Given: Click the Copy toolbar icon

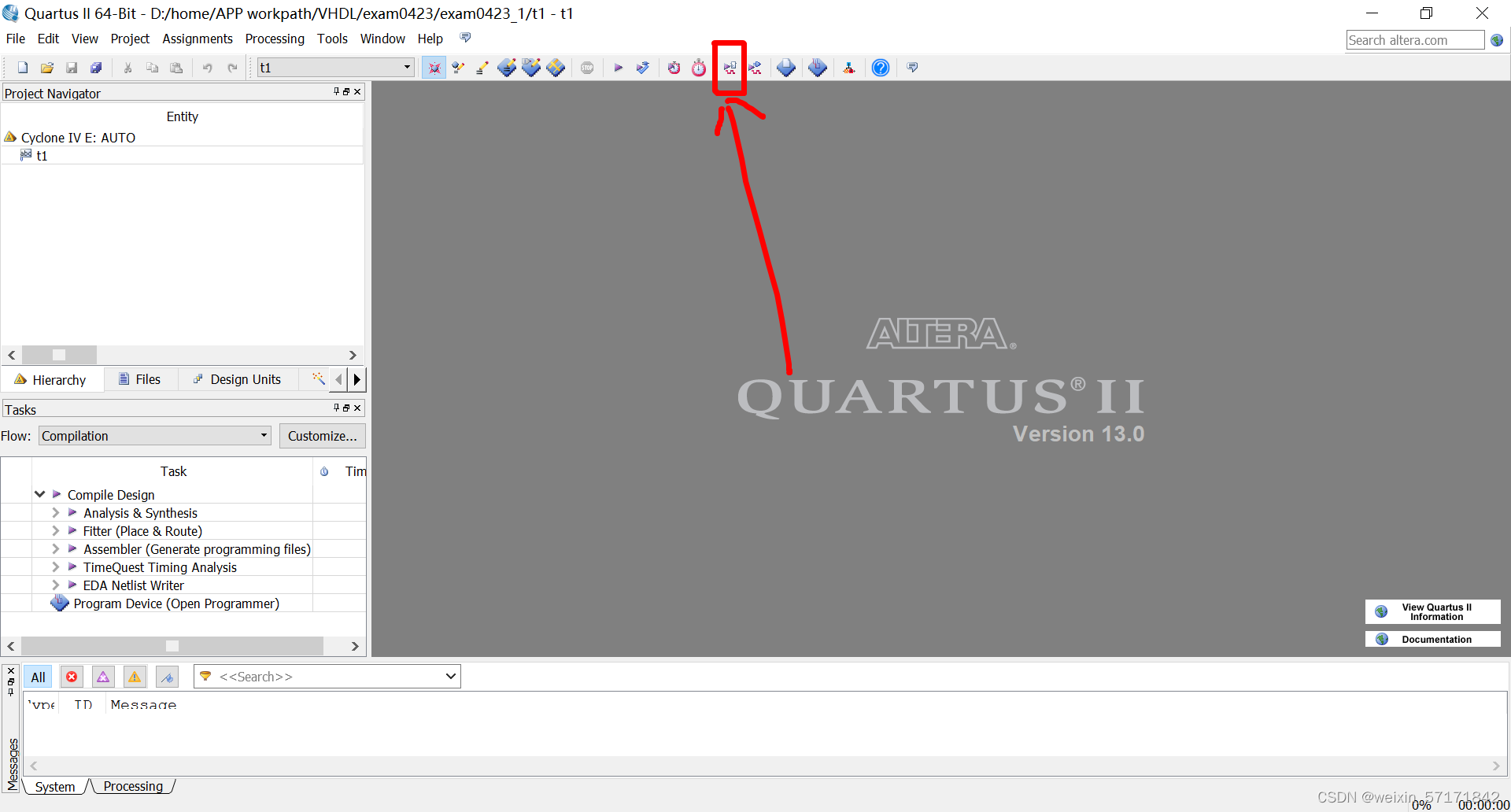Looking at the screenshot, I should (x=152, y=68).
